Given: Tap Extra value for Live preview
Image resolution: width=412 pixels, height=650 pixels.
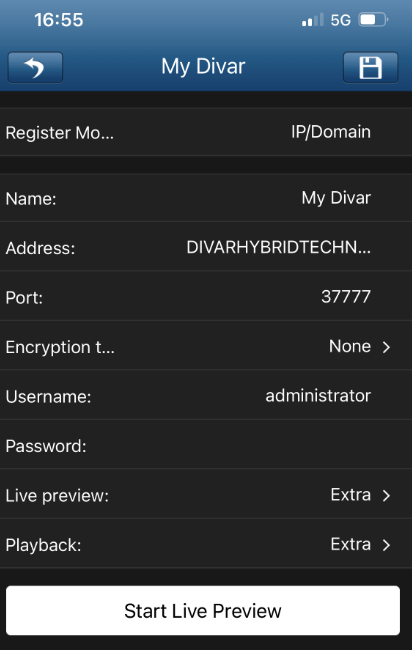Looking at the screenshot, I should [x=351, y=495].
